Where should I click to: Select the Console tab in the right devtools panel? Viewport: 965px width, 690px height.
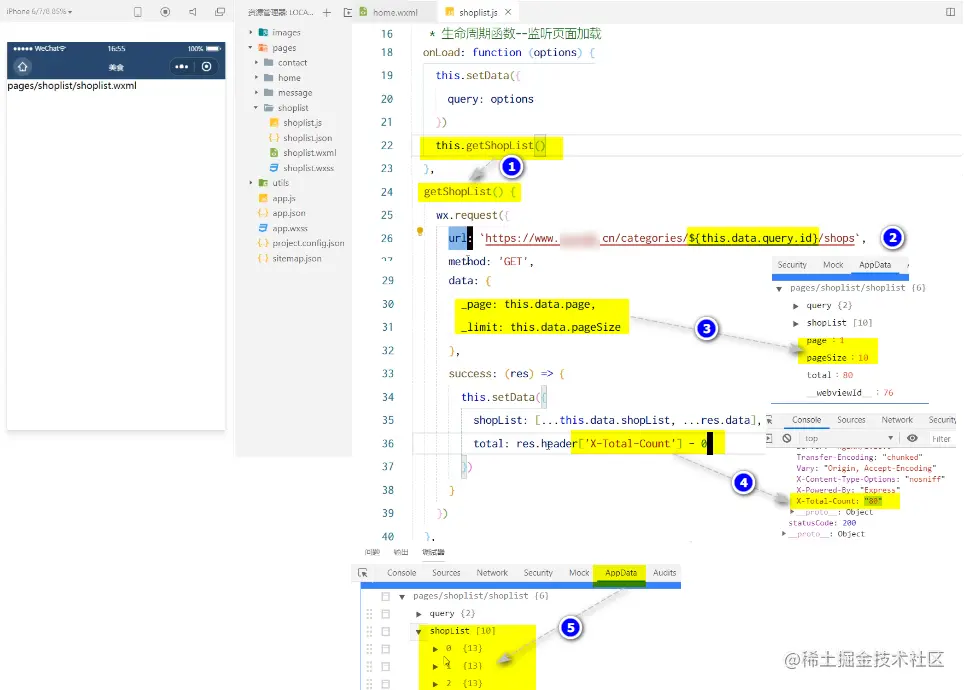click(806, 420)
